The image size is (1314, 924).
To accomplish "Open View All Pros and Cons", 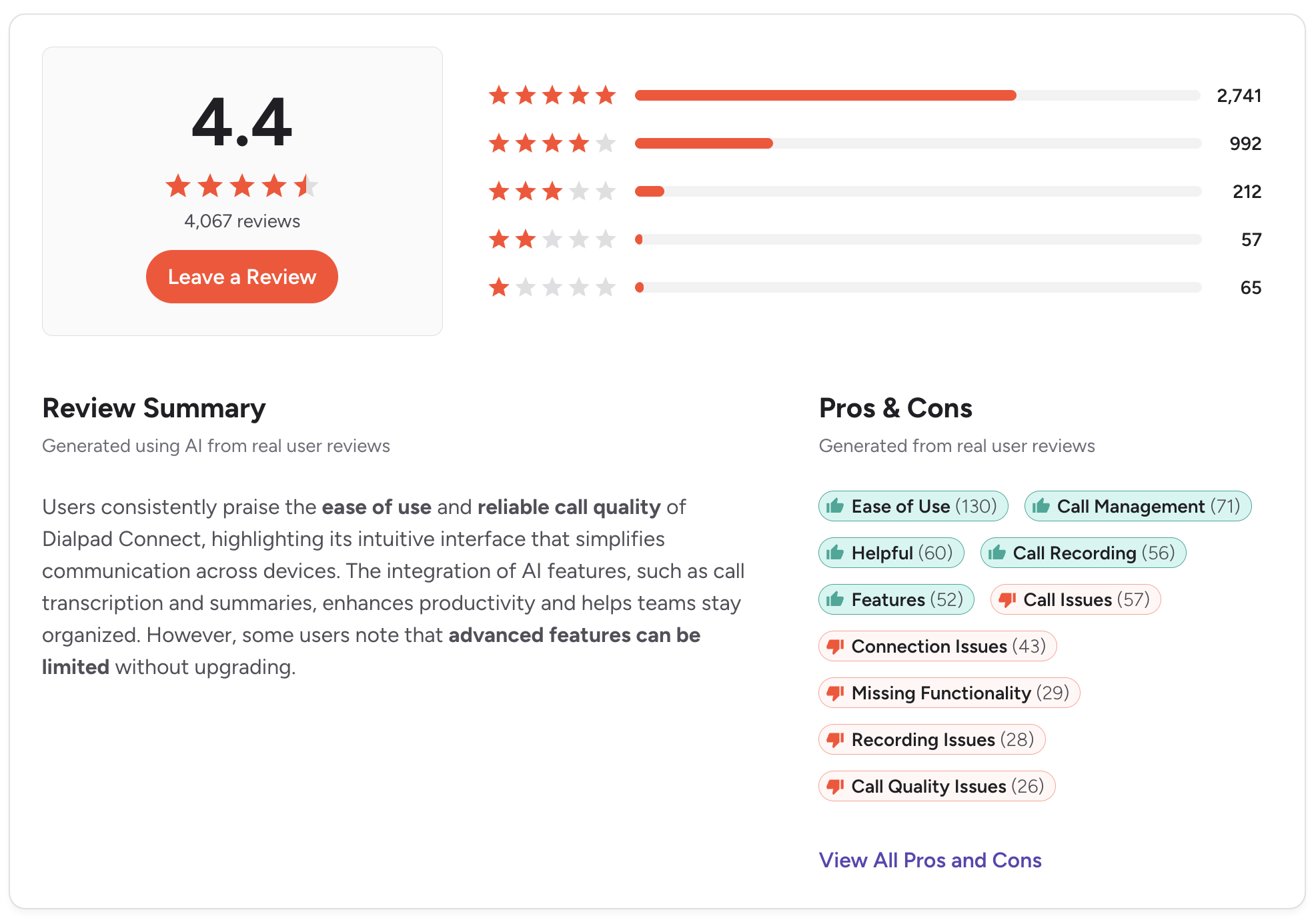I will (930, 860).
